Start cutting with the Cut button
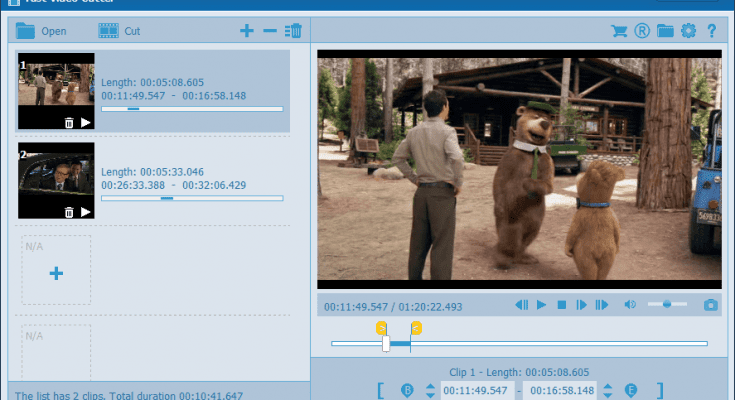Image resolution: width=735 pixels, height=400 pixels. pos(119,31)
